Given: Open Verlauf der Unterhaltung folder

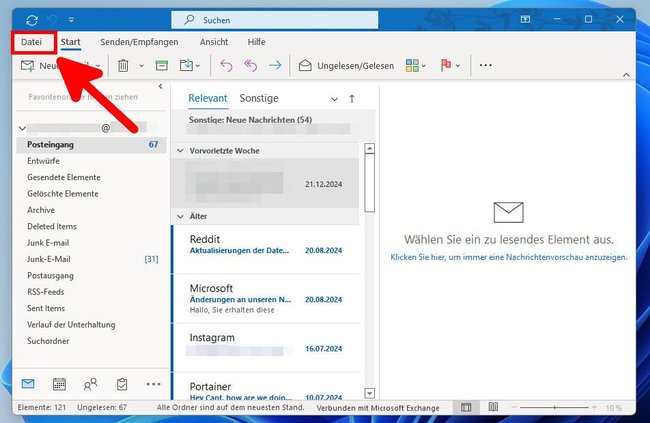Looking at the screenshot, I should (x=71, y=325).
